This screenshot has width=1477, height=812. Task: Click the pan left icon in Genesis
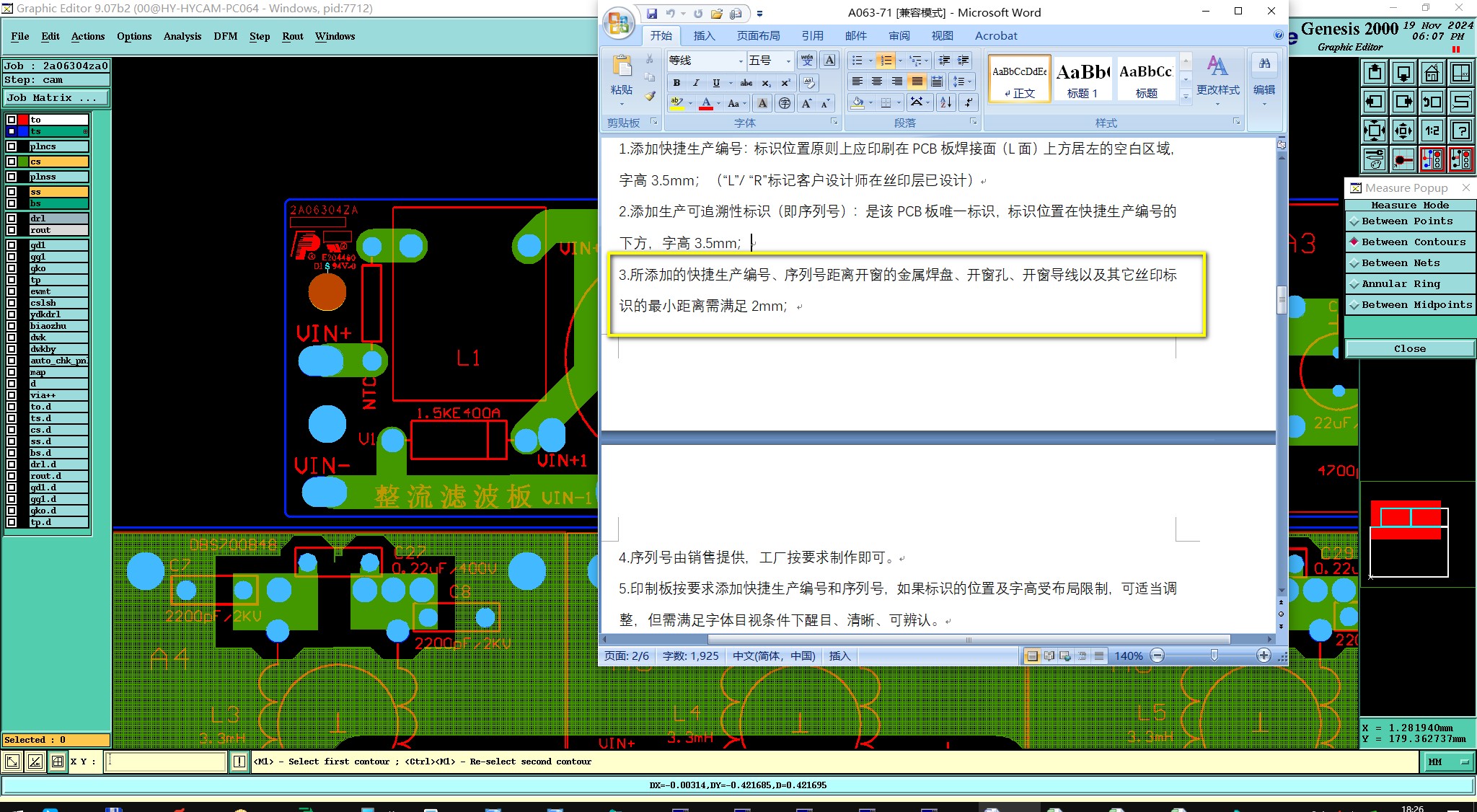tap(1375, 102)
